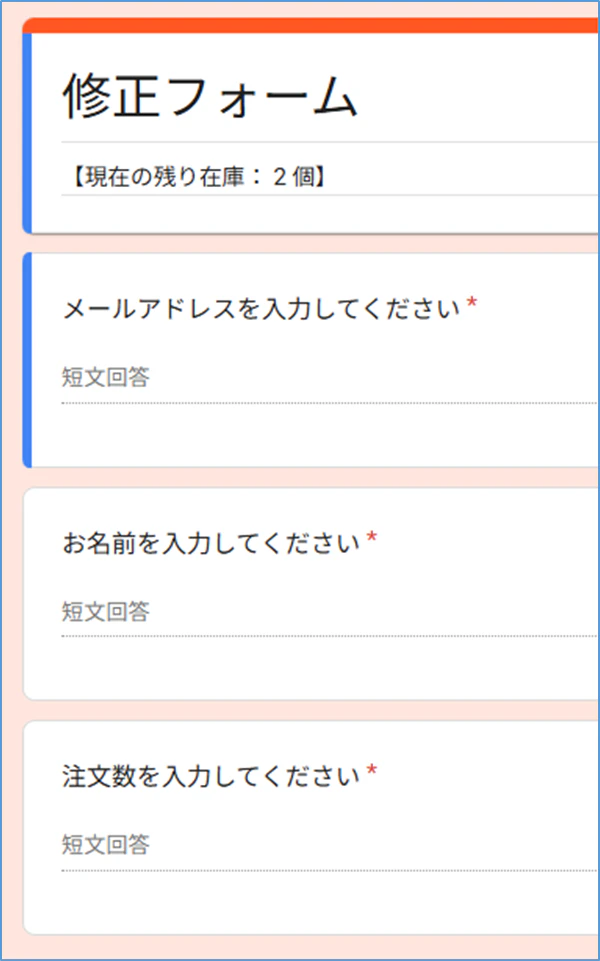This screenshot has width=600, height=961.
Task: Click the red asterisk beside the order quantity question
Action: 371,770
